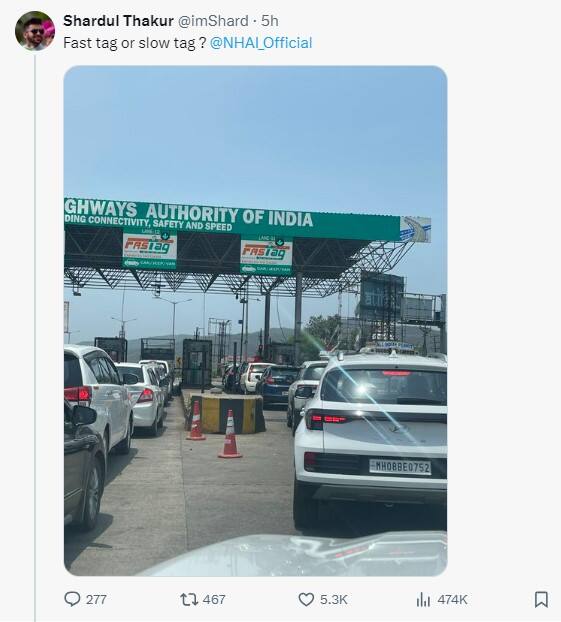
Task: Like the tweet with the heart icon
Action: pyautogui.click(x=306, y=599)
